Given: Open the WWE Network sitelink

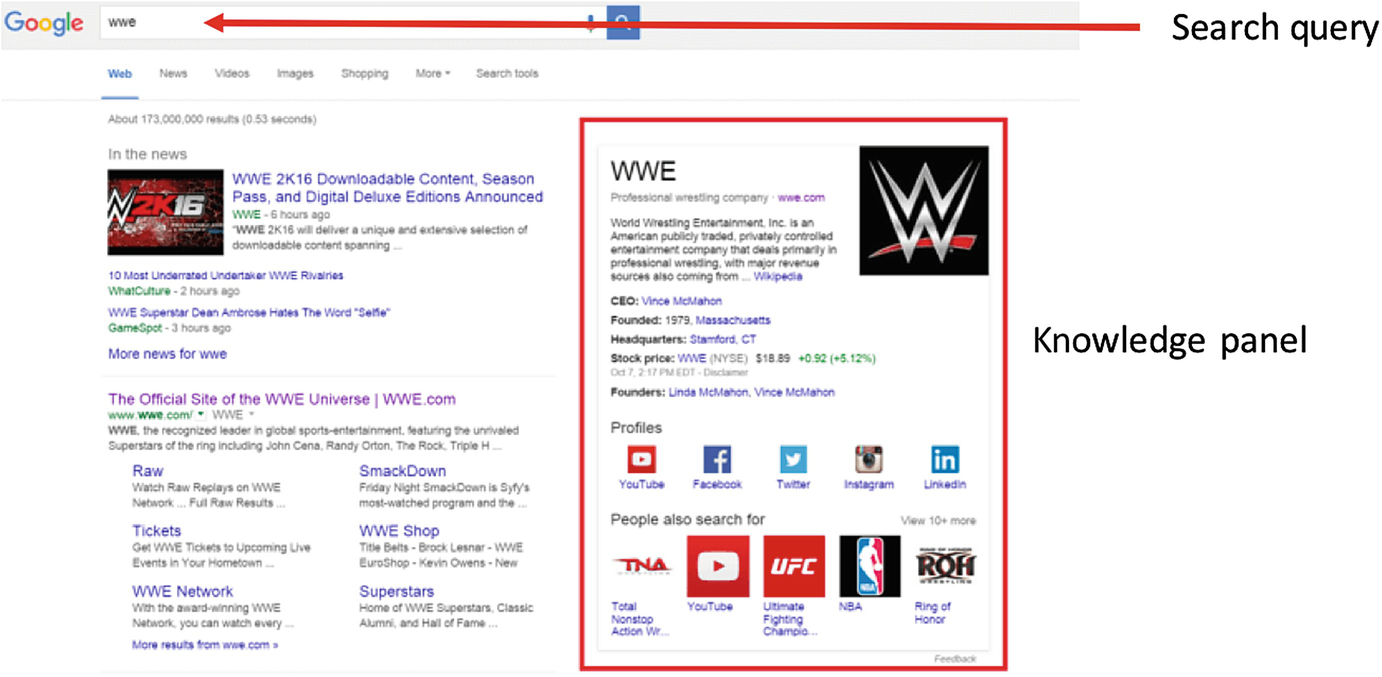Looking at the screenshot, I should coord(182,592).
